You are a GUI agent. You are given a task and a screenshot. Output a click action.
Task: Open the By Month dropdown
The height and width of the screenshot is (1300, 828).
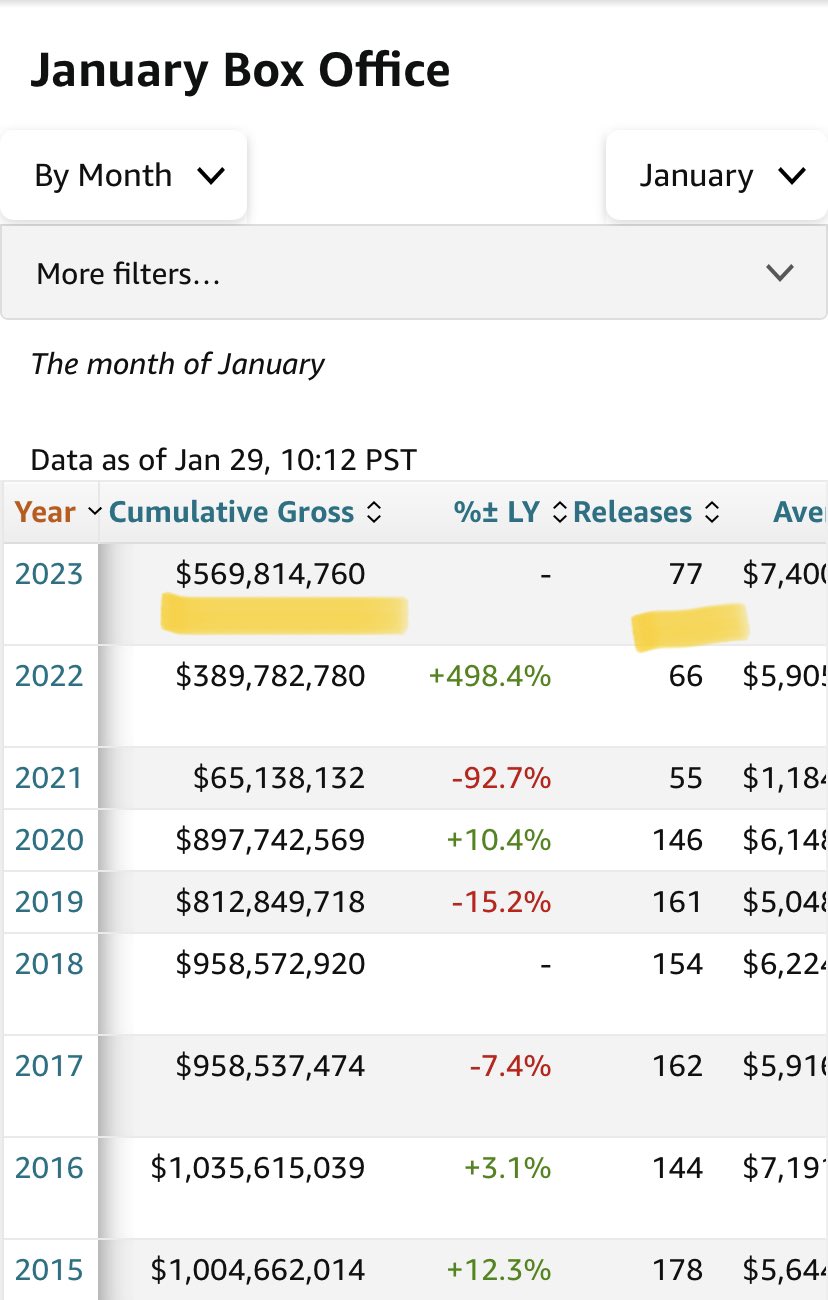pos(123,176)
